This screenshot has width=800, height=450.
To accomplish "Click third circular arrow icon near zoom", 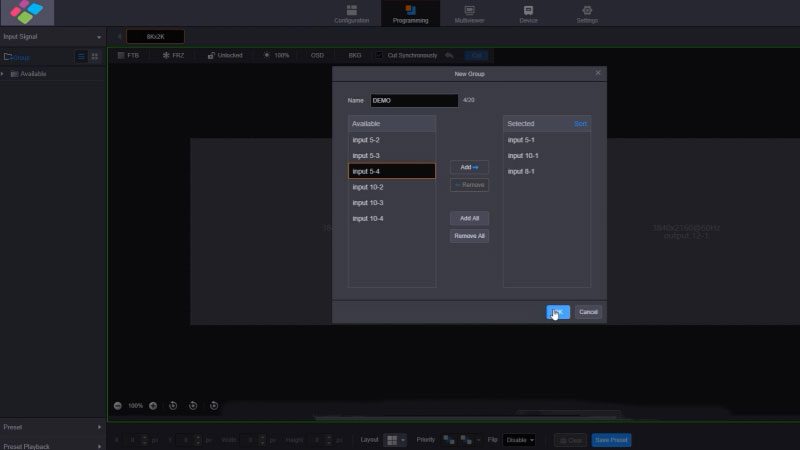I will pyautogui.click(x=214, y=406).
